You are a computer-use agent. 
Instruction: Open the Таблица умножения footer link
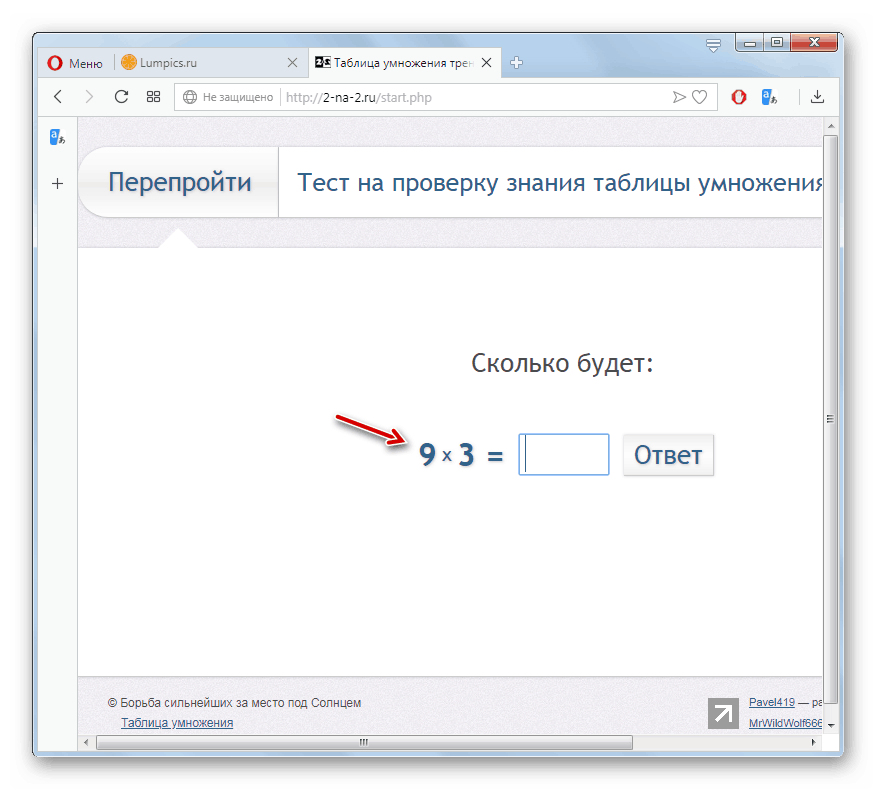[177, 722]
